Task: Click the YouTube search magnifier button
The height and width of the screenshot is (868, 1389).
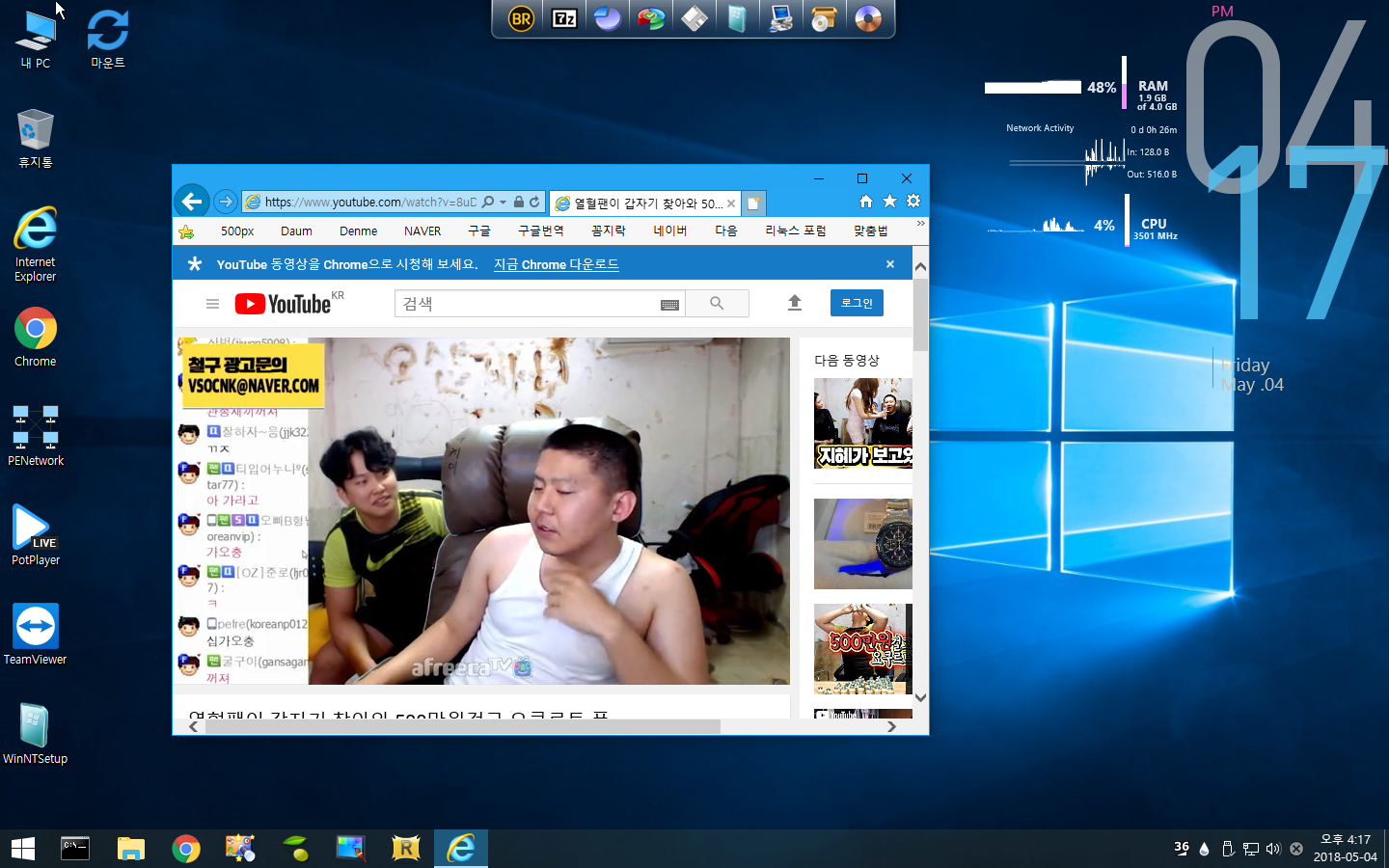Action: pos(717,304)
